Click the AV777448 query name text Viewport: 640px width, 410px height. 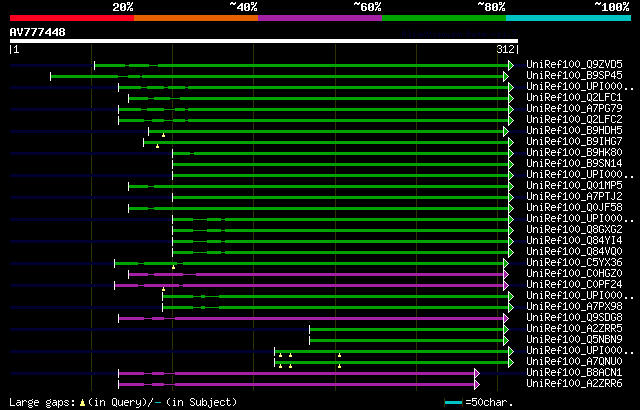38,32
